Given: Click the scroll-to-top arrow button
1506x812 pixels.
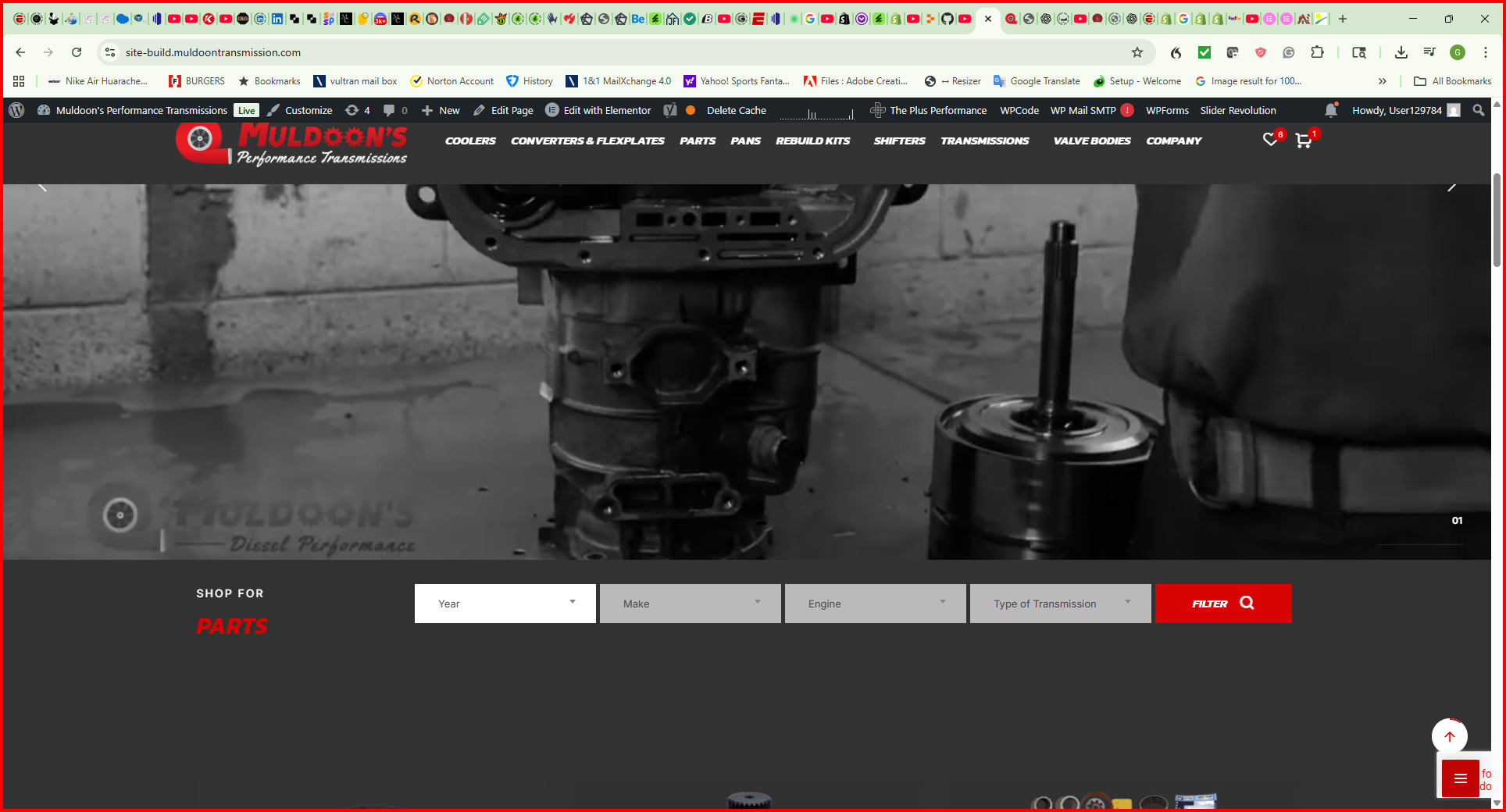Looking at the screenshot, I should [1450, 735].
